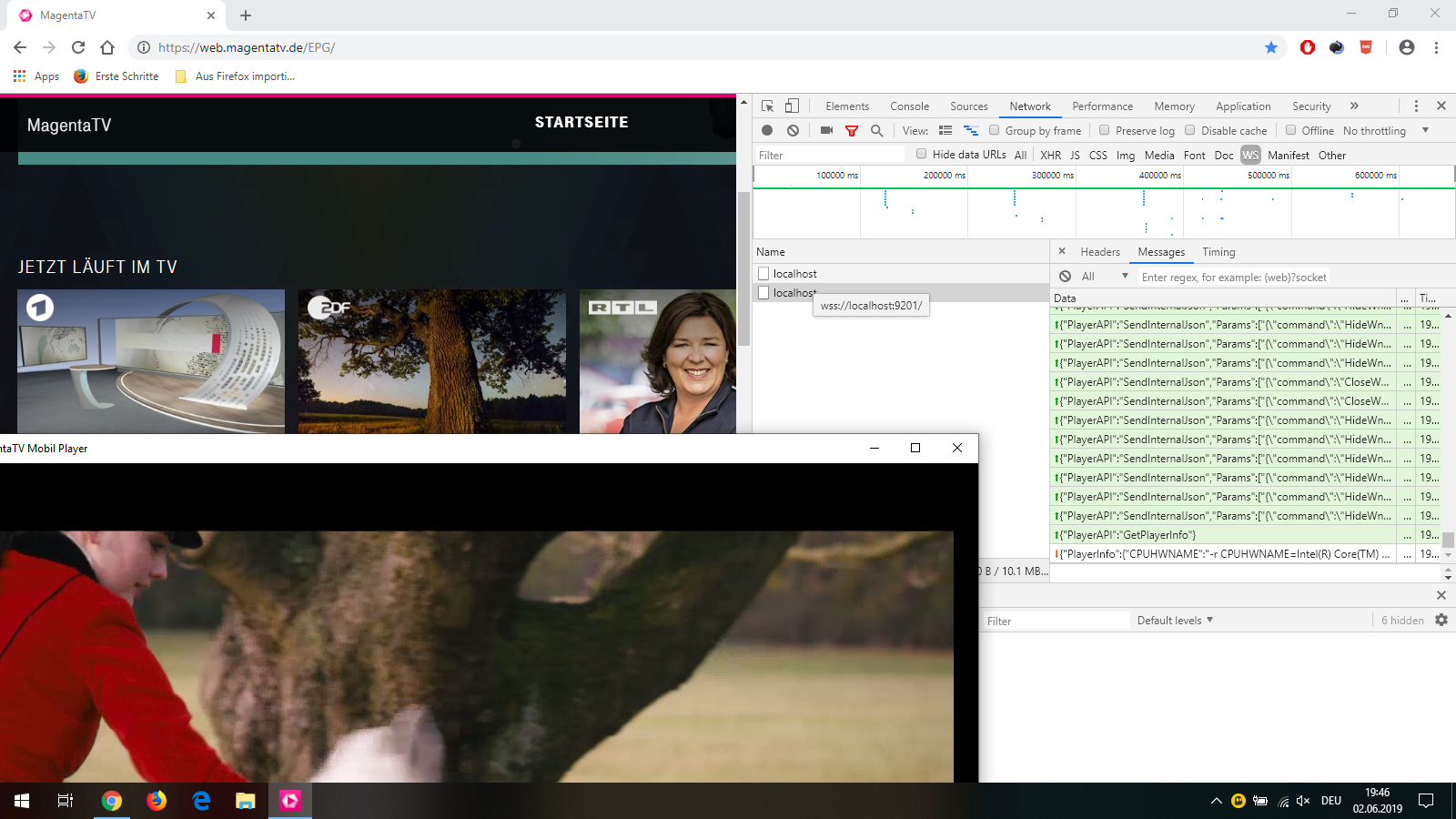
Task: Switch to Console tab
Action: pos(910,106)
